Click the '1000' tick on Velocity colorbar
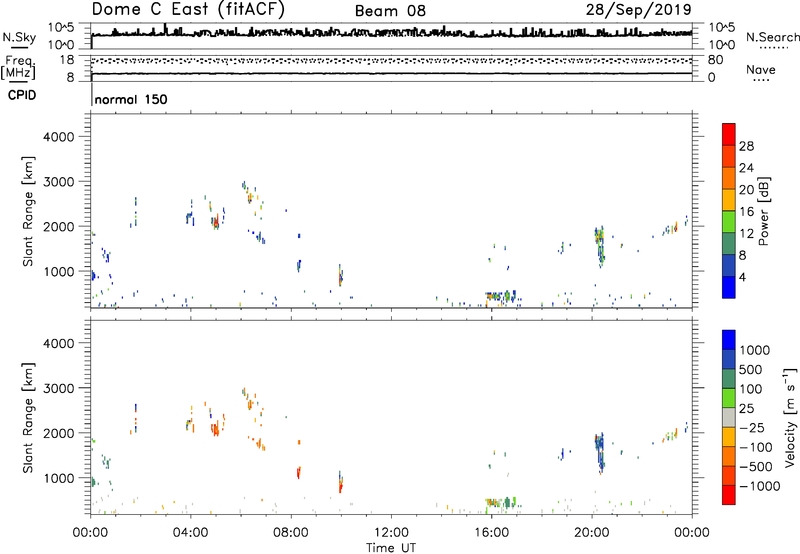Image resolution: width=800 pixels, height=554 pixels. coord(755,350)
